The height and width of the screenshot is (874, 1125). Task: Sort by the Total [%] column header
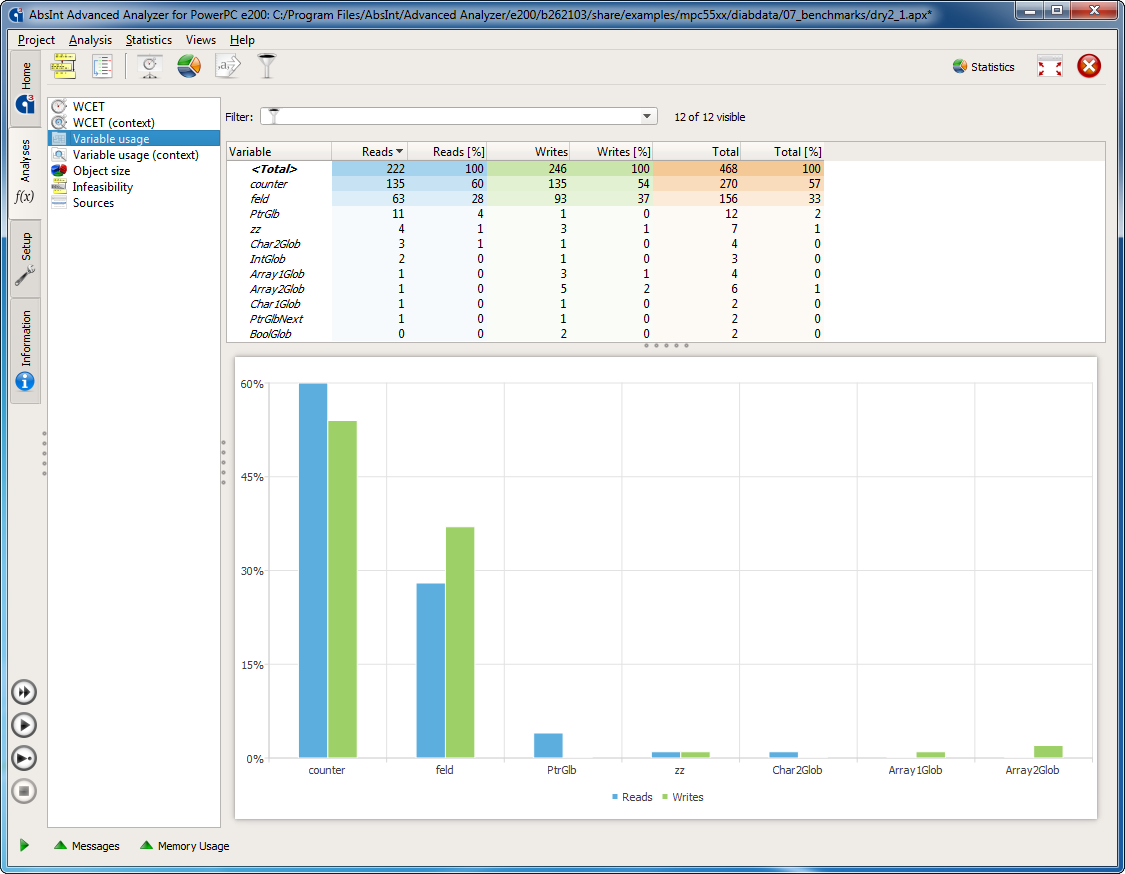(782, 151)
